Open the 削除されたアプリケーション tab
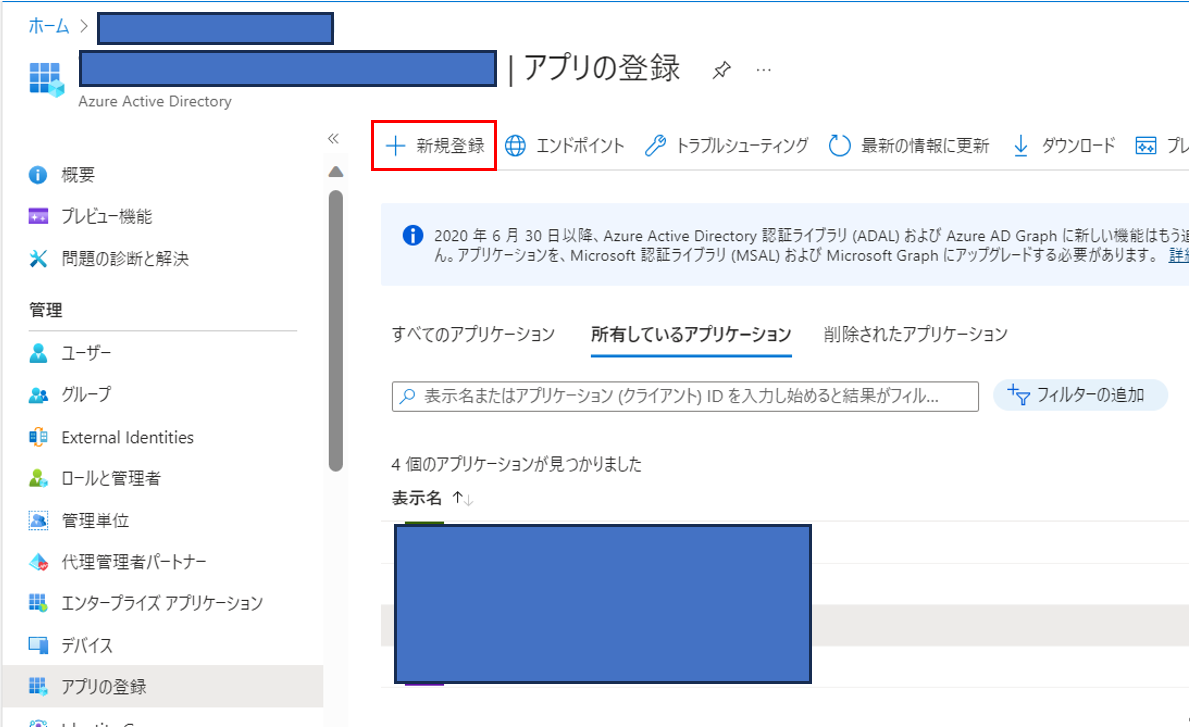Viewport: 1190px width, 727px height. [x=916, y=335]
